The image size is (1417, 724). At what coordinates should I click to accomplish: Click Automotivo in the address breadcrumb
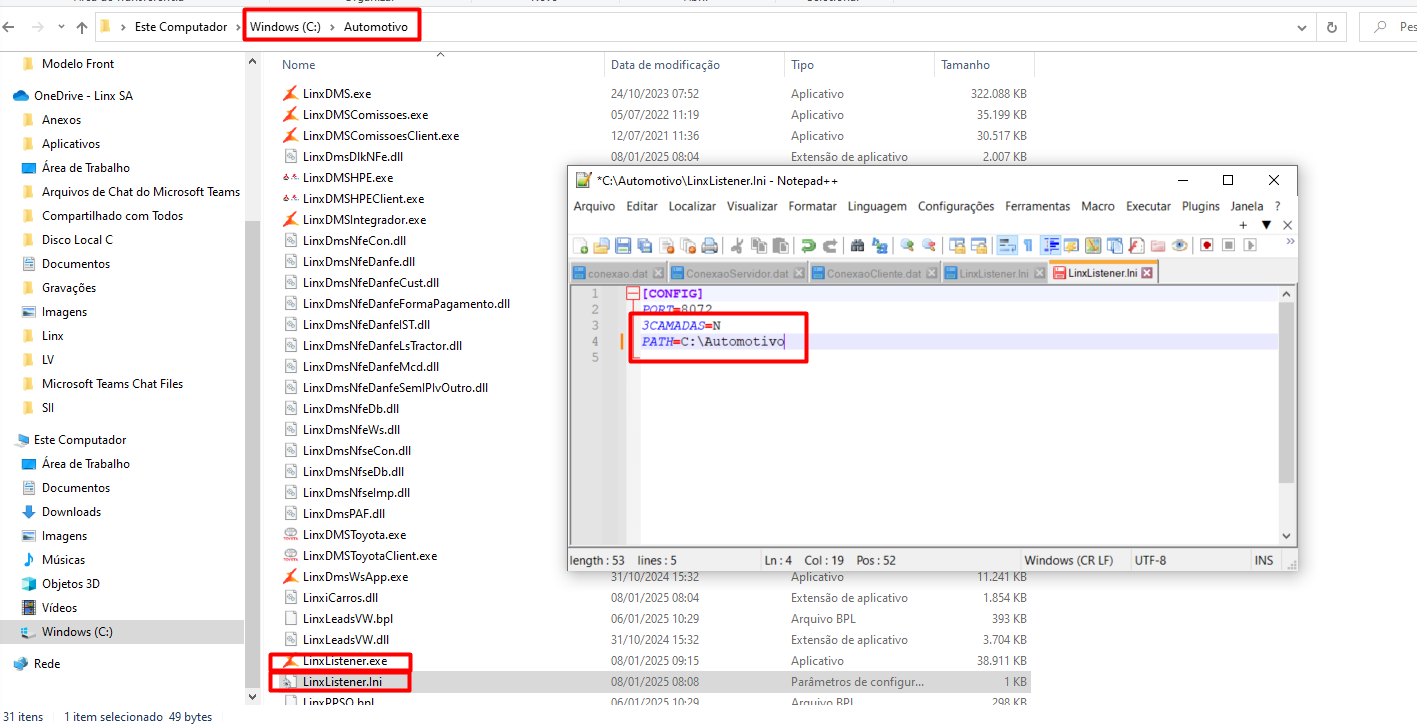[x=376, y=27]
